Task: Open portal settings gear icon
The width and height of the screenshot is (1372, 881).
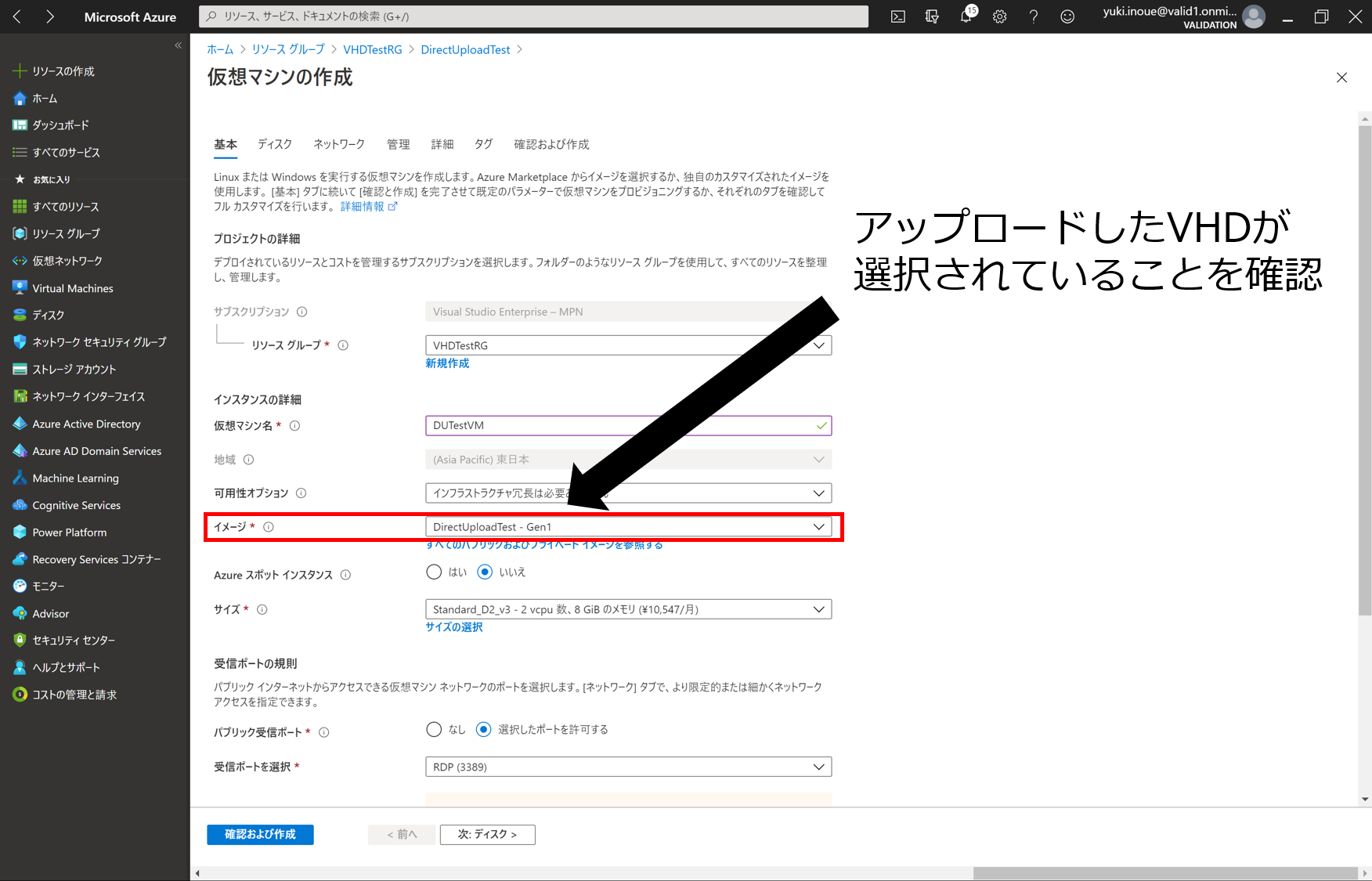Action: point(1000,16)
